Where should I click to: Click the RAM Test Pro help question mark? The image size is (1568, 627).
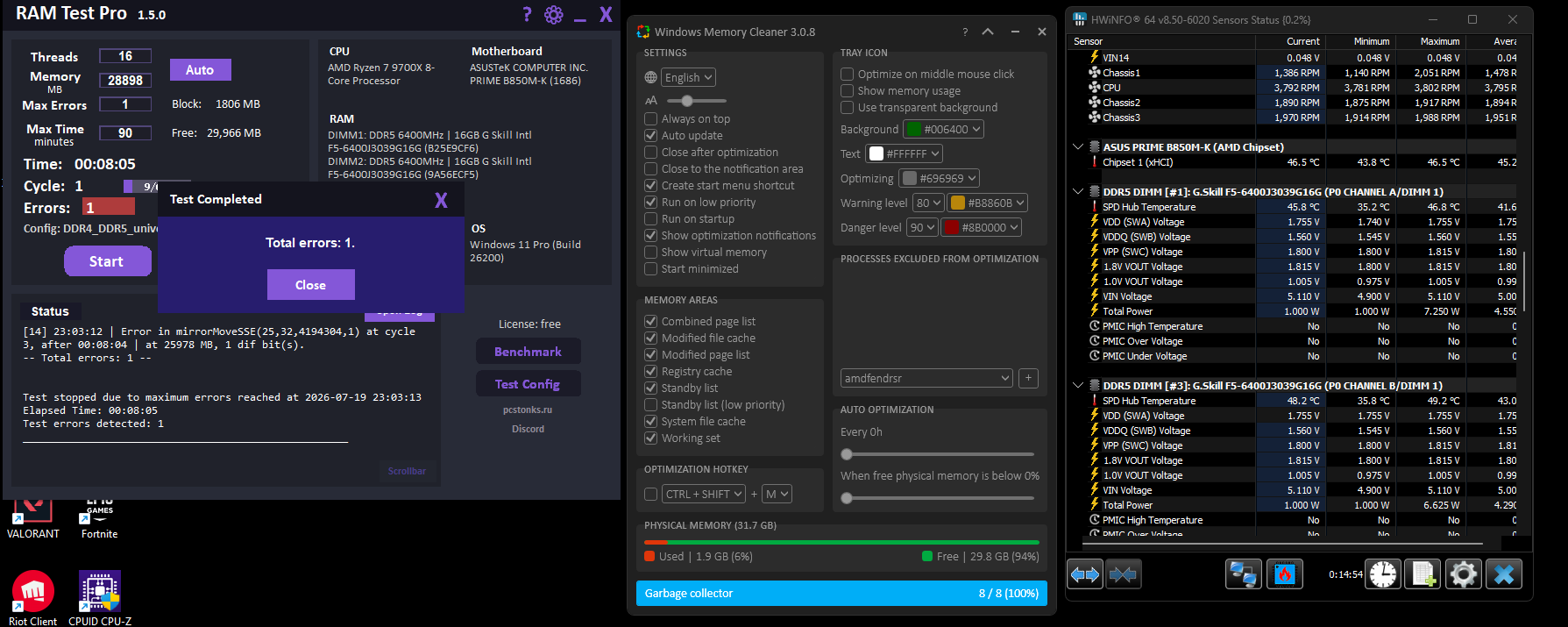click(x=527, y=14)
